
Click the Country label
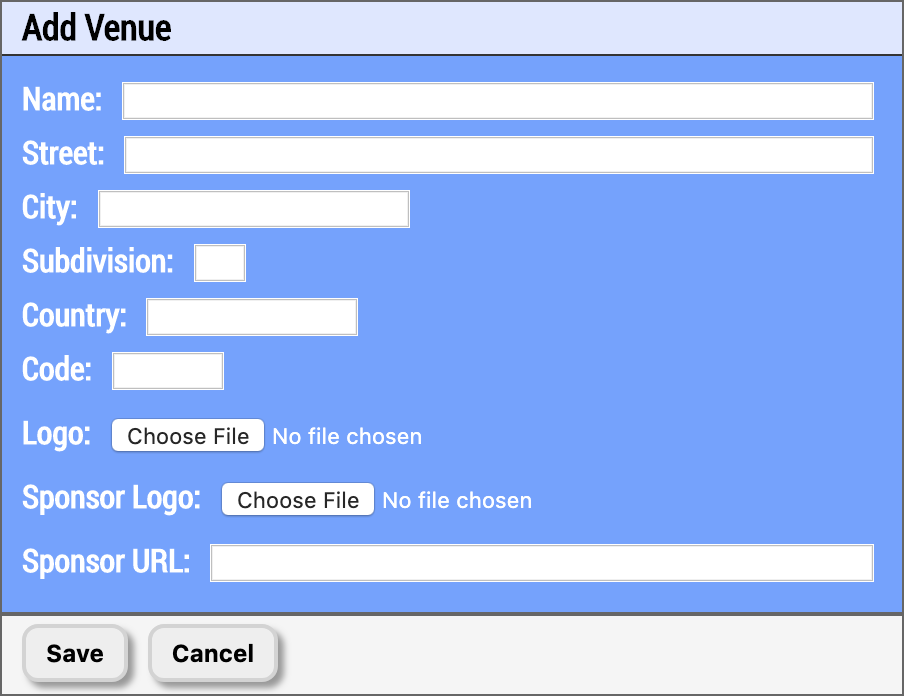73,316
